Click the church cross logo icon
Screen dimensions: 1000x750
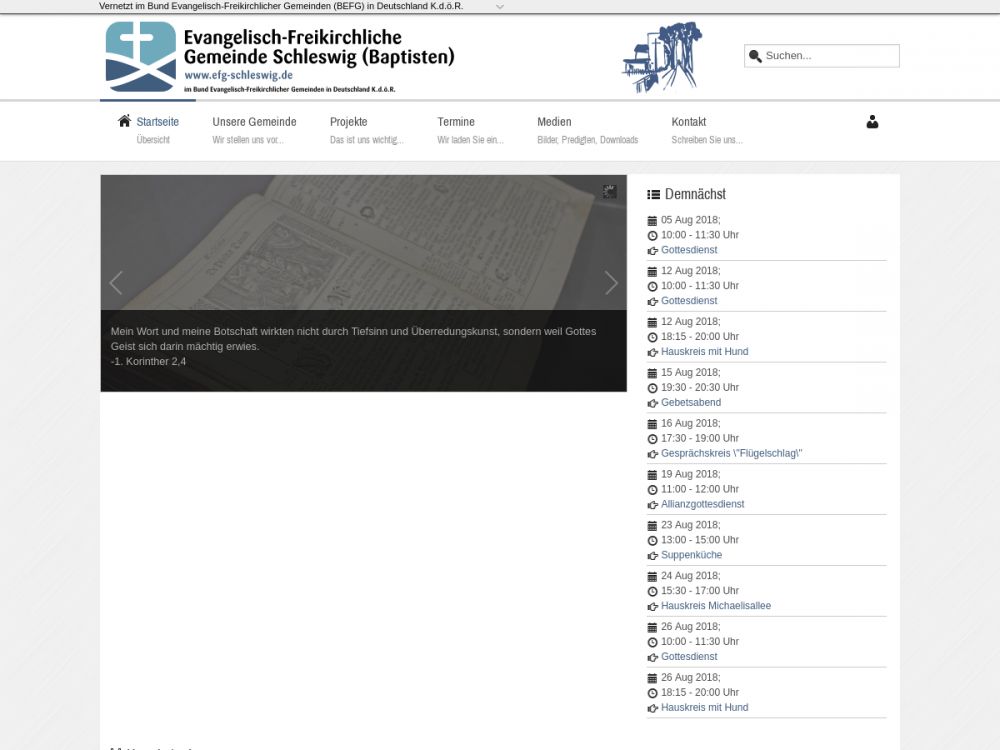click(141, 57)
